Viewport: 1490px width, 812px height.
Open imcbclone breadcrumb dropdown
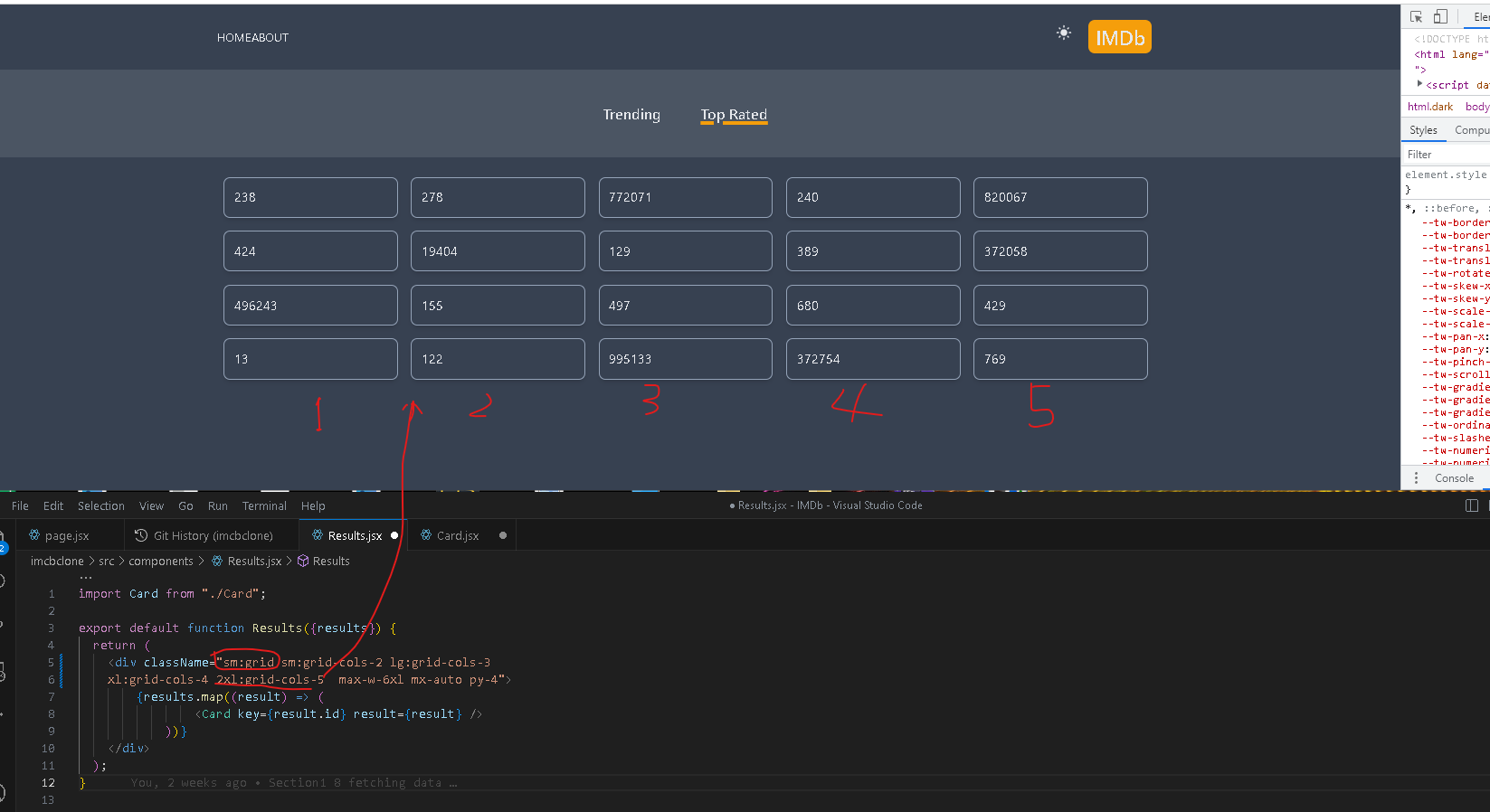[x=57, y=562]
